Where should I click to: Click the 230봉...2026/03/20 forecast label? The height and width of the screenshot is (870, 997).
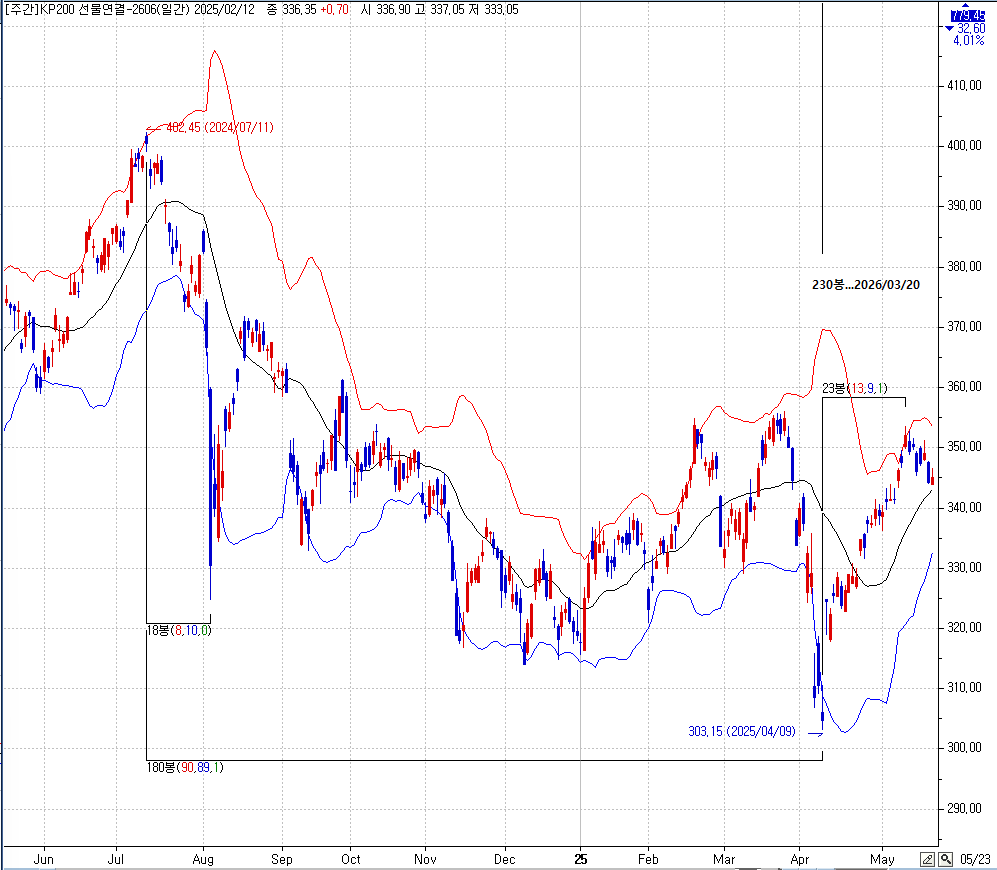(865, 284)
